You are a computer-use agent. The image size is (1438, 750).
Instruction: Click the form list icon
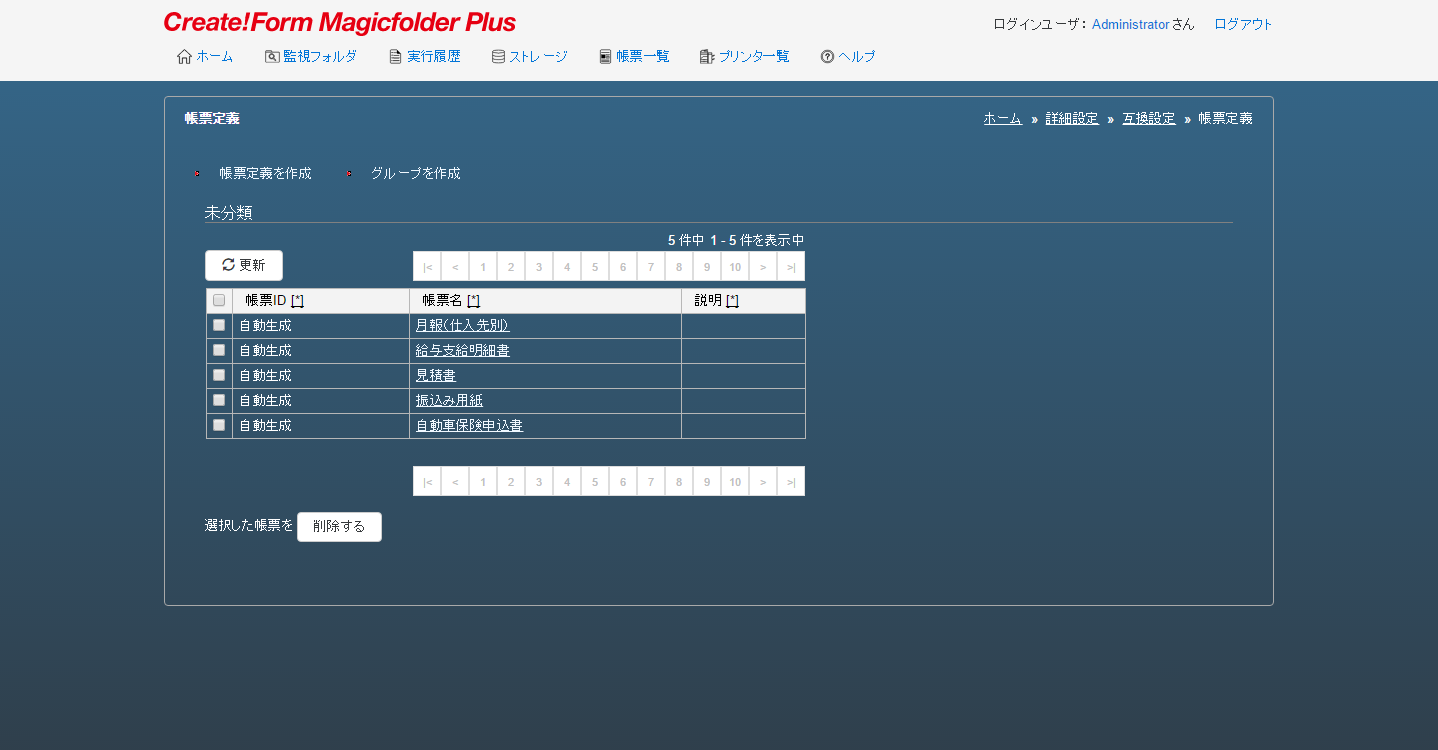[x=605, y=57]
